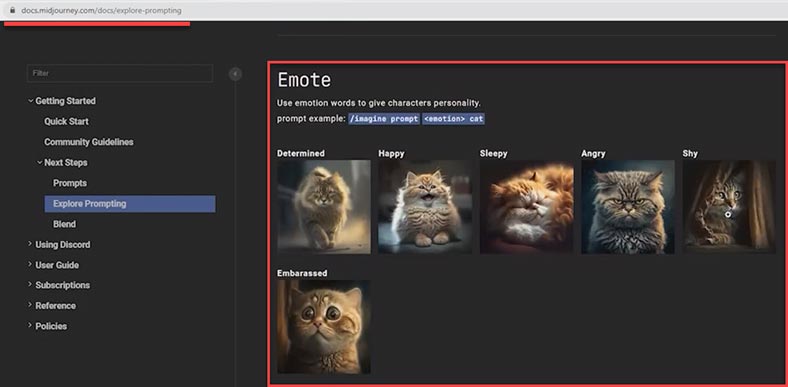Collapse the Getting Started section chevron
Viewport: 788px width, 387px height.
click(x=31, y=101)
